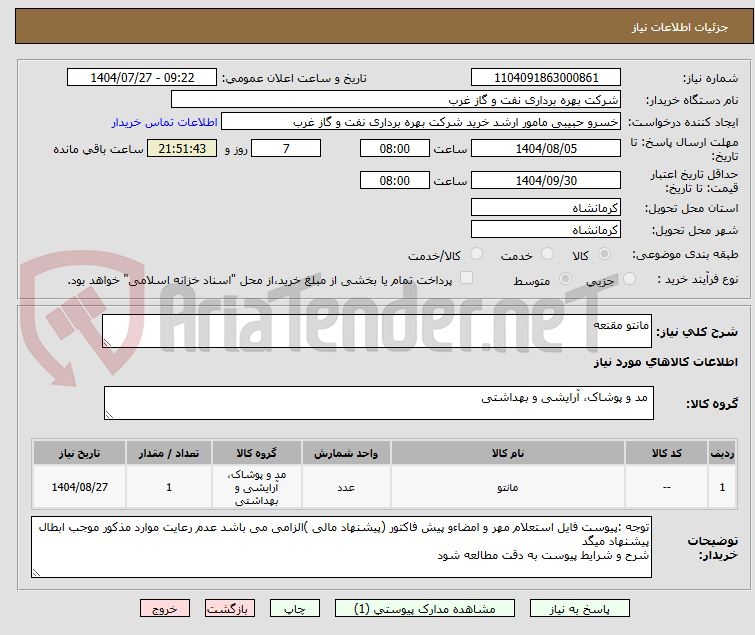The image size is (755, 635).
Task: Click the تعداد / مقدار column header
Action: [x=169, y=453]
